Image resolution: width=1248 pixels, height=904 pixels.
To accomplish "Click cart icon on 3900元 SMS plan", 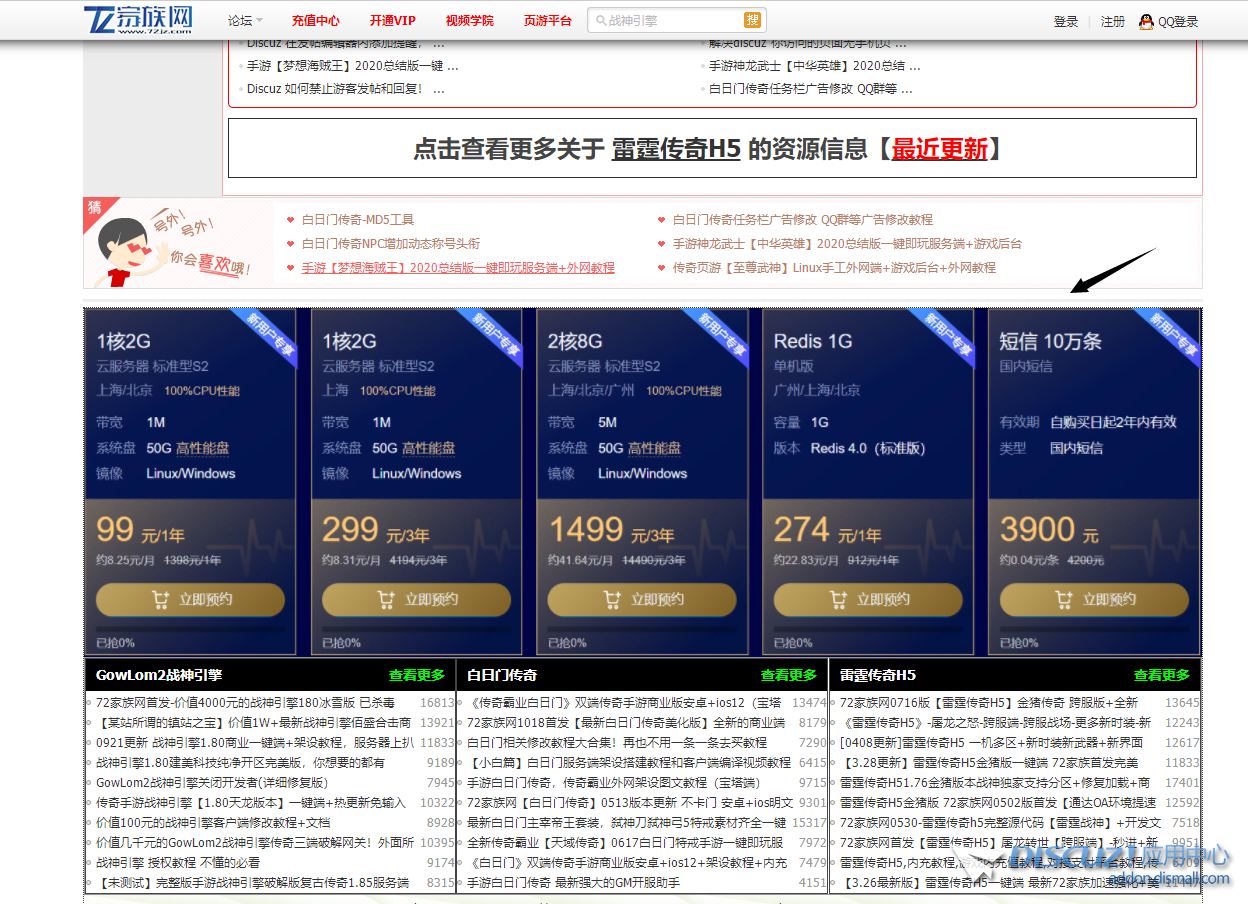I will (x=1064, y=600).
